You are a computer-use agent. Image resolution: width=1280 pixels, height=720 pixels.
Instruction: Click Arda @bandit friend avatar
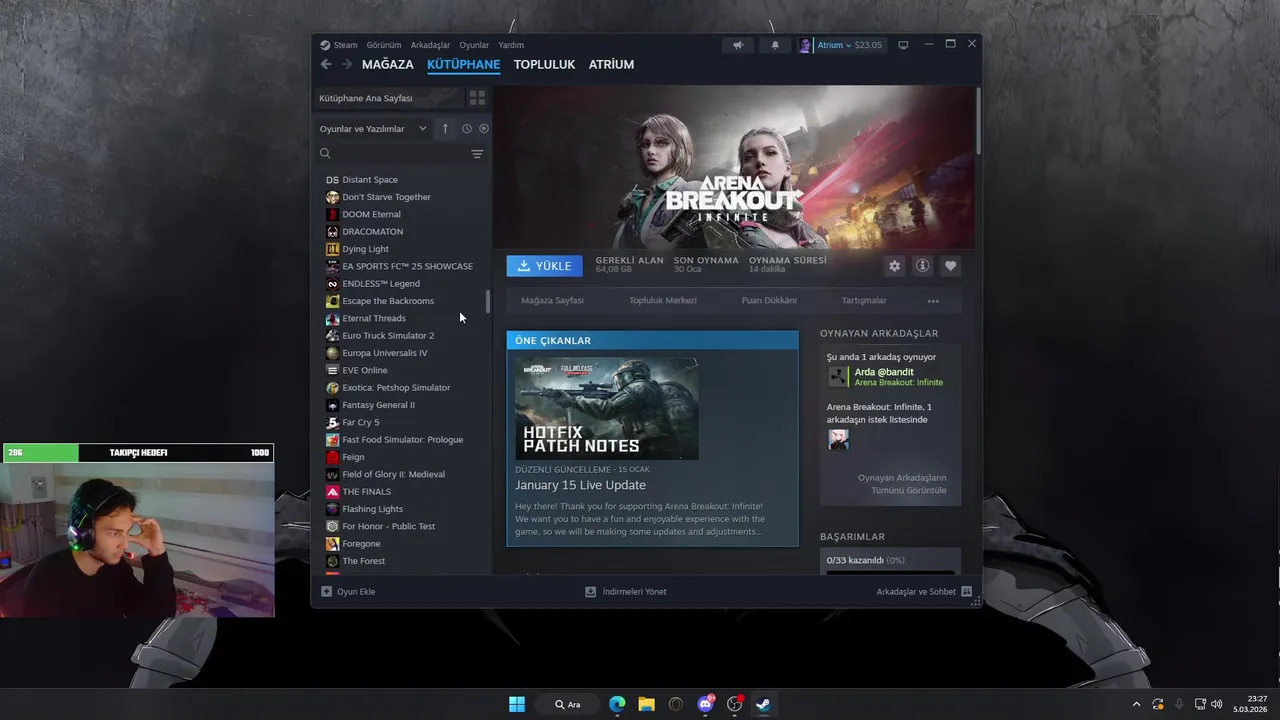(x=838, y=377)
